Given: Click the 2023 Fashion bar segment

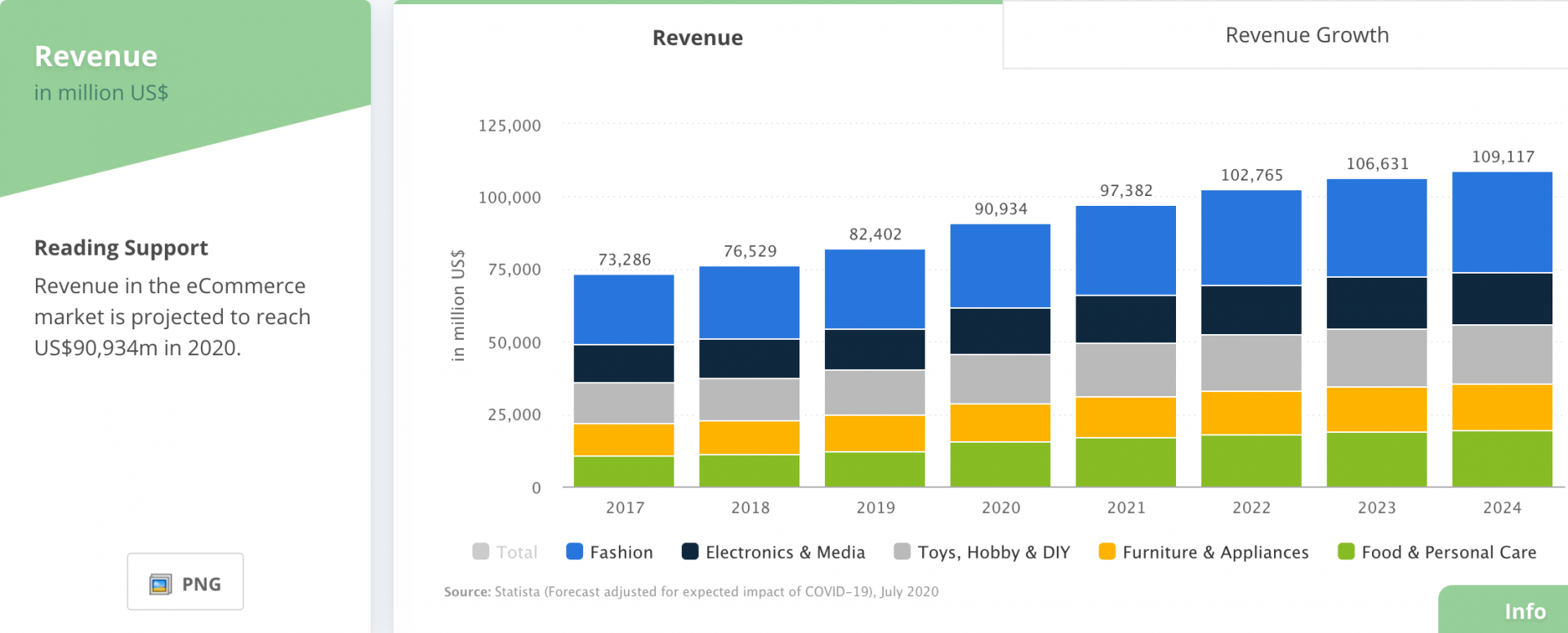Looking at the screenshot, I should pos(1377,228).
